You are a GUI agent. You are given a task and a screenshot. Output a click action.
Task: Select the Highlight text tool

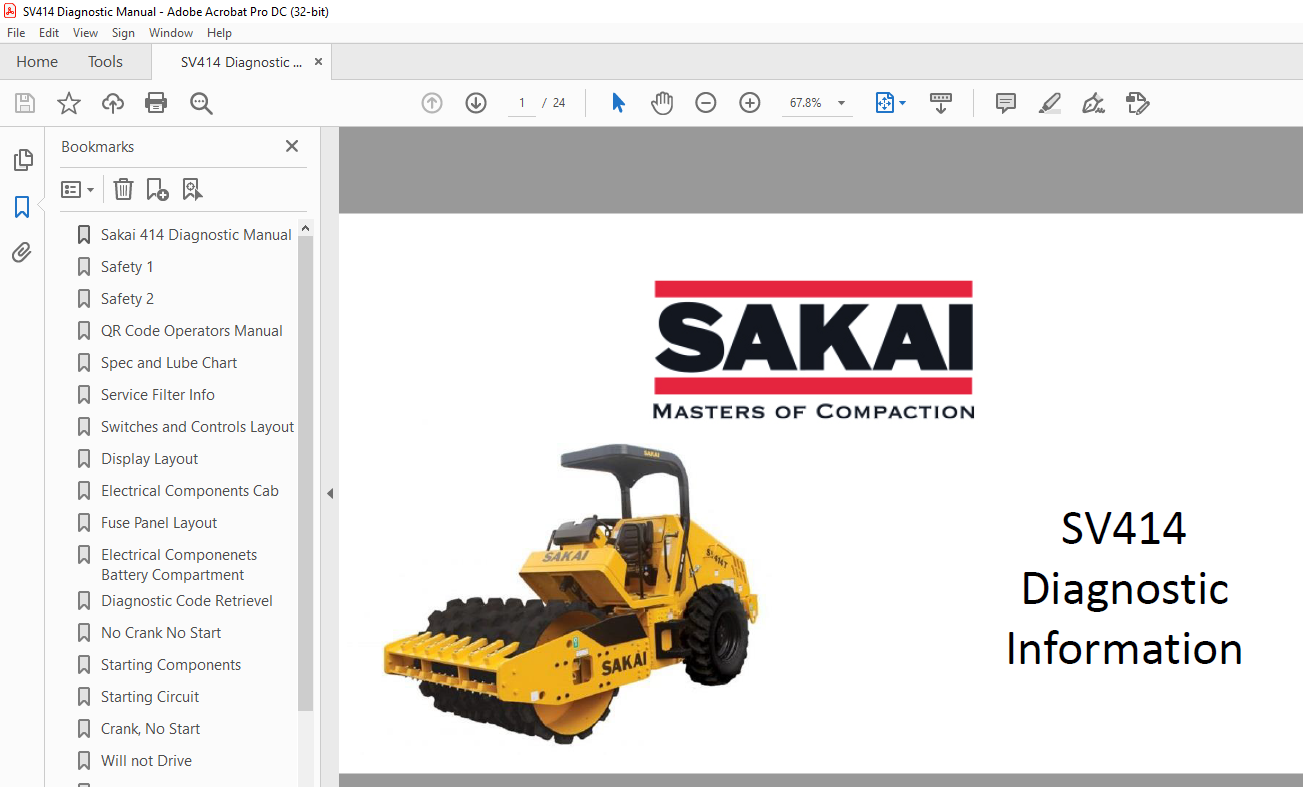point(1049,103)
